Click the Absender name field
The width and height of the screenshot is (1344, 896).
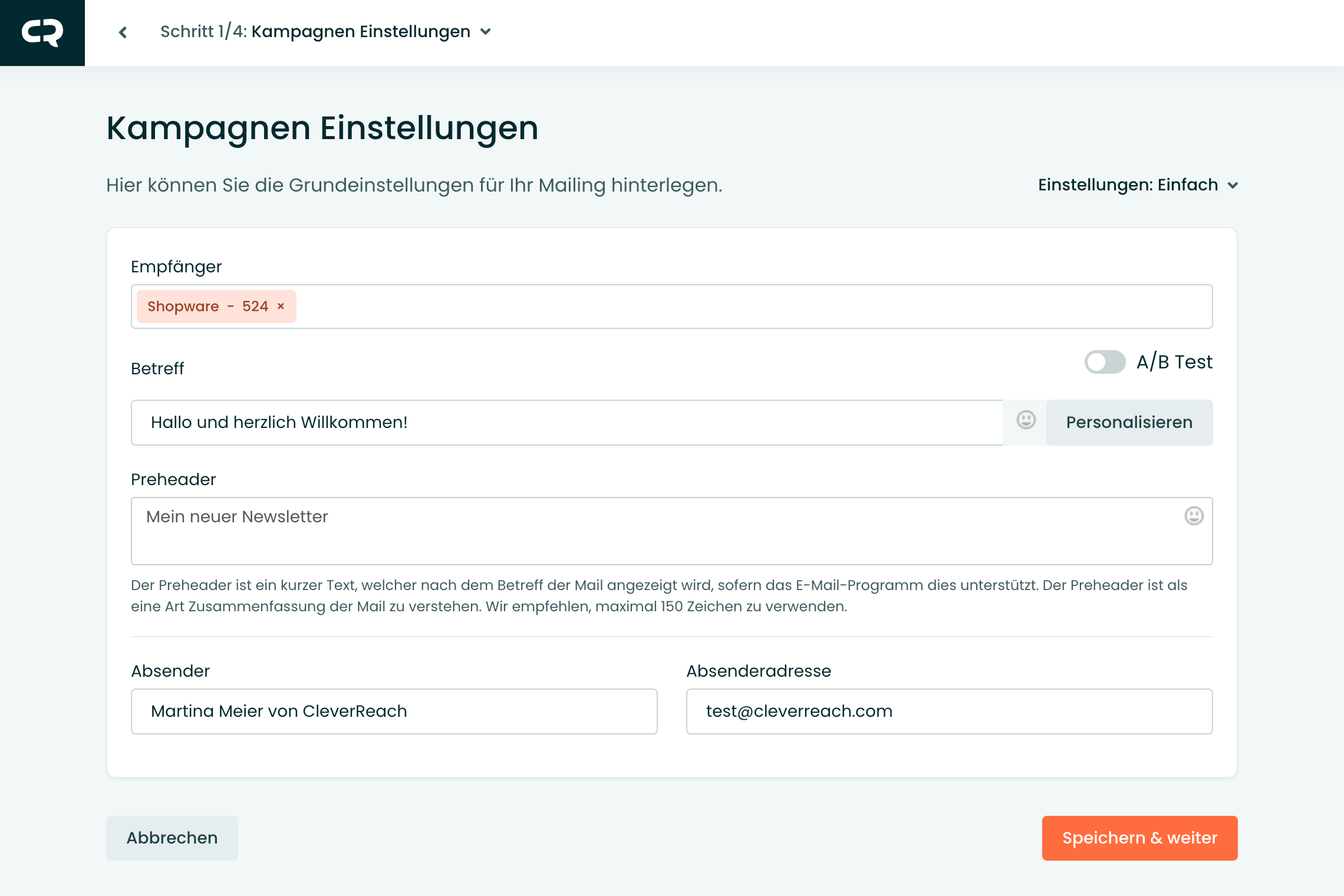pyautogui.click(x=394, y=711)
